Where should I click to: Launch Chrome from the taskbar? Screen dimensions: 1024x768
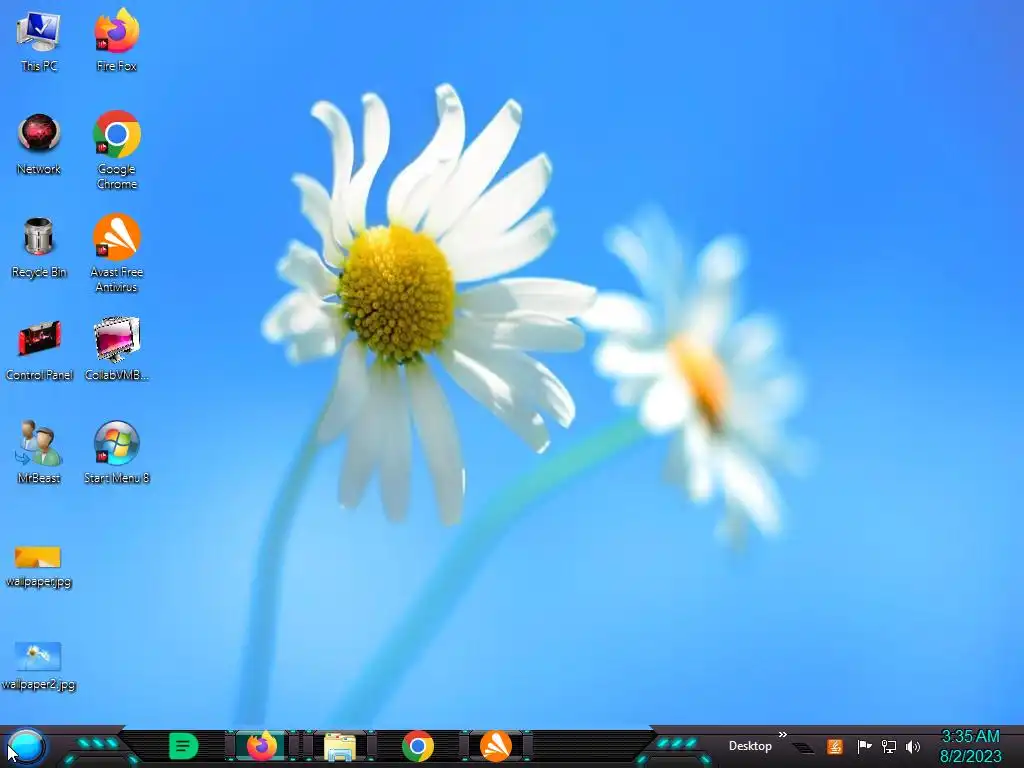(x=418, y=746)
